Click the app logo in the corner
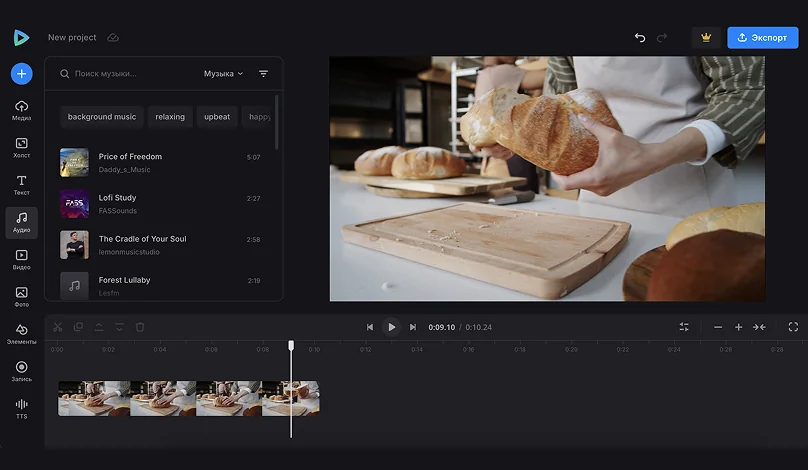 [21, 38]
